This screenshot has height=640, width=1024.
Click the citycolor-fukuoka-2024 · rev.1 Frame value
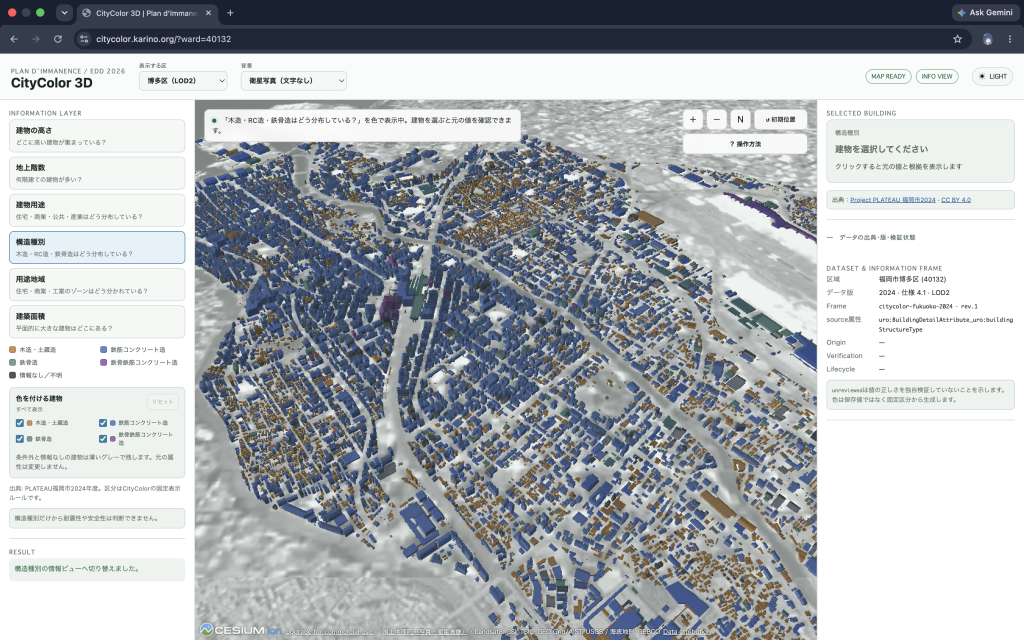tap(928, 306)
